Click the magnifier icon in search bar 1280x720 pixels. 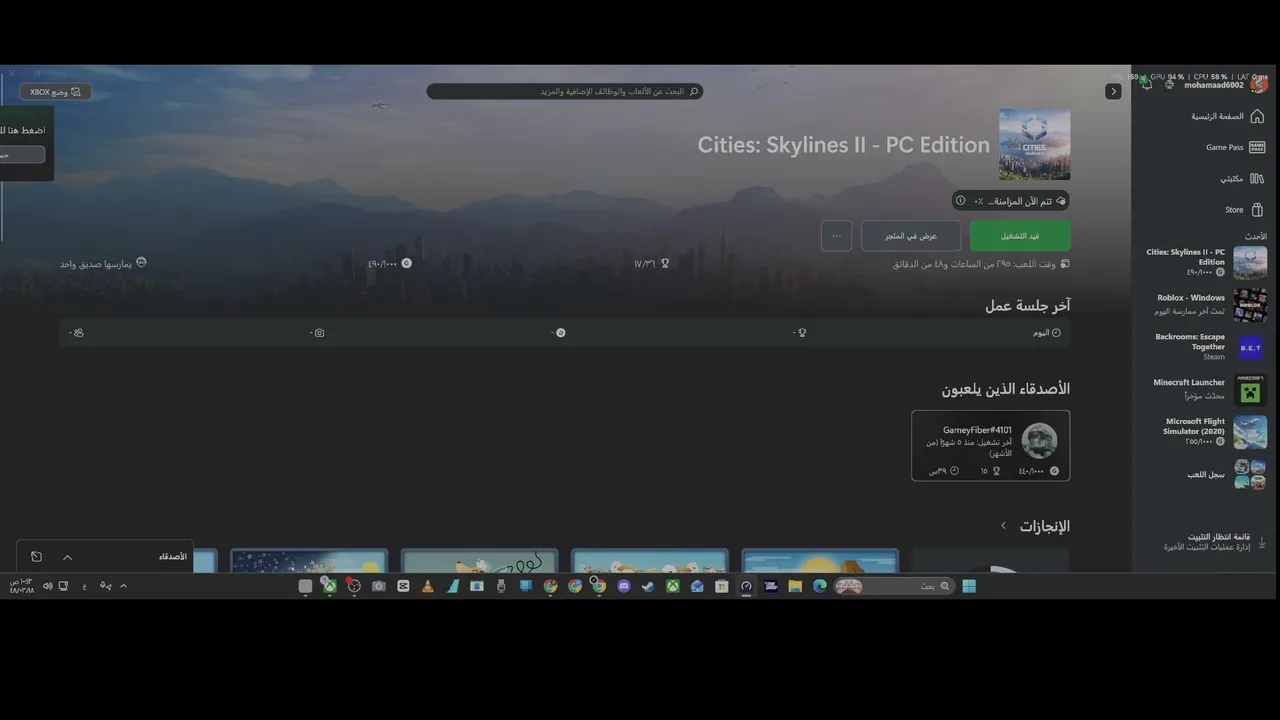tap(695, 91)
